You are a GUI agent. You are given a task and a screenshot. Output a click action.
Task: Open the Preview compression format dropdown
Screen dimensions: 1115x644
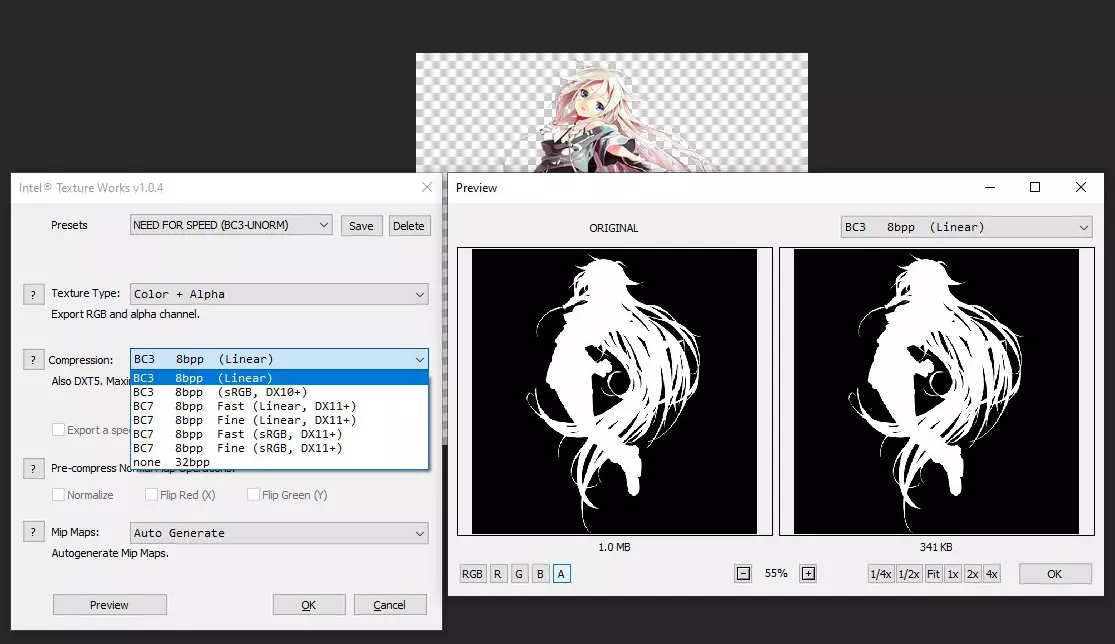(x=966, y=227)
